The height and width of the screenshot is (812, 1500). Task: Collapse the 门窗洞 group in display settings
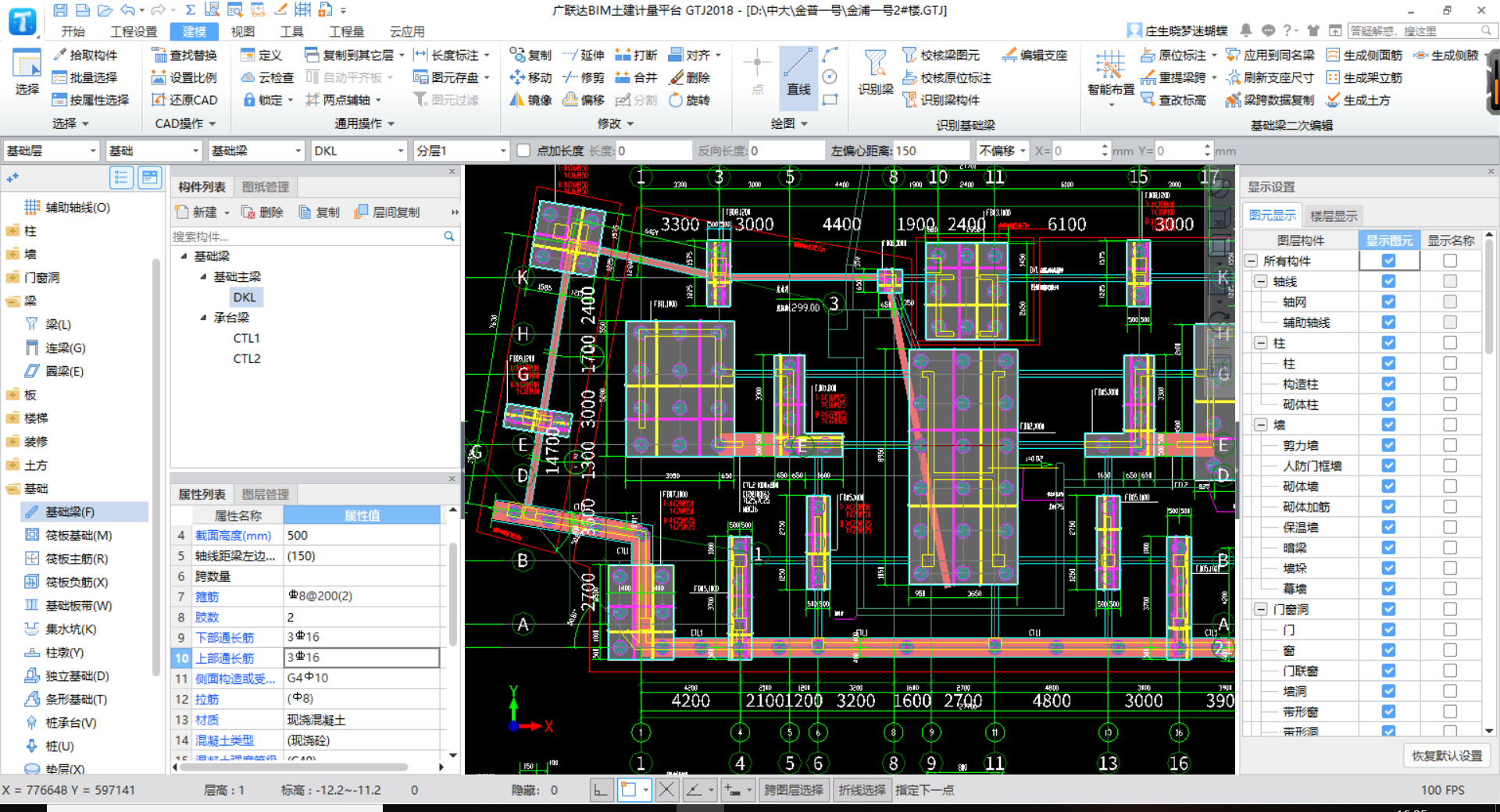coord(1261,609)
